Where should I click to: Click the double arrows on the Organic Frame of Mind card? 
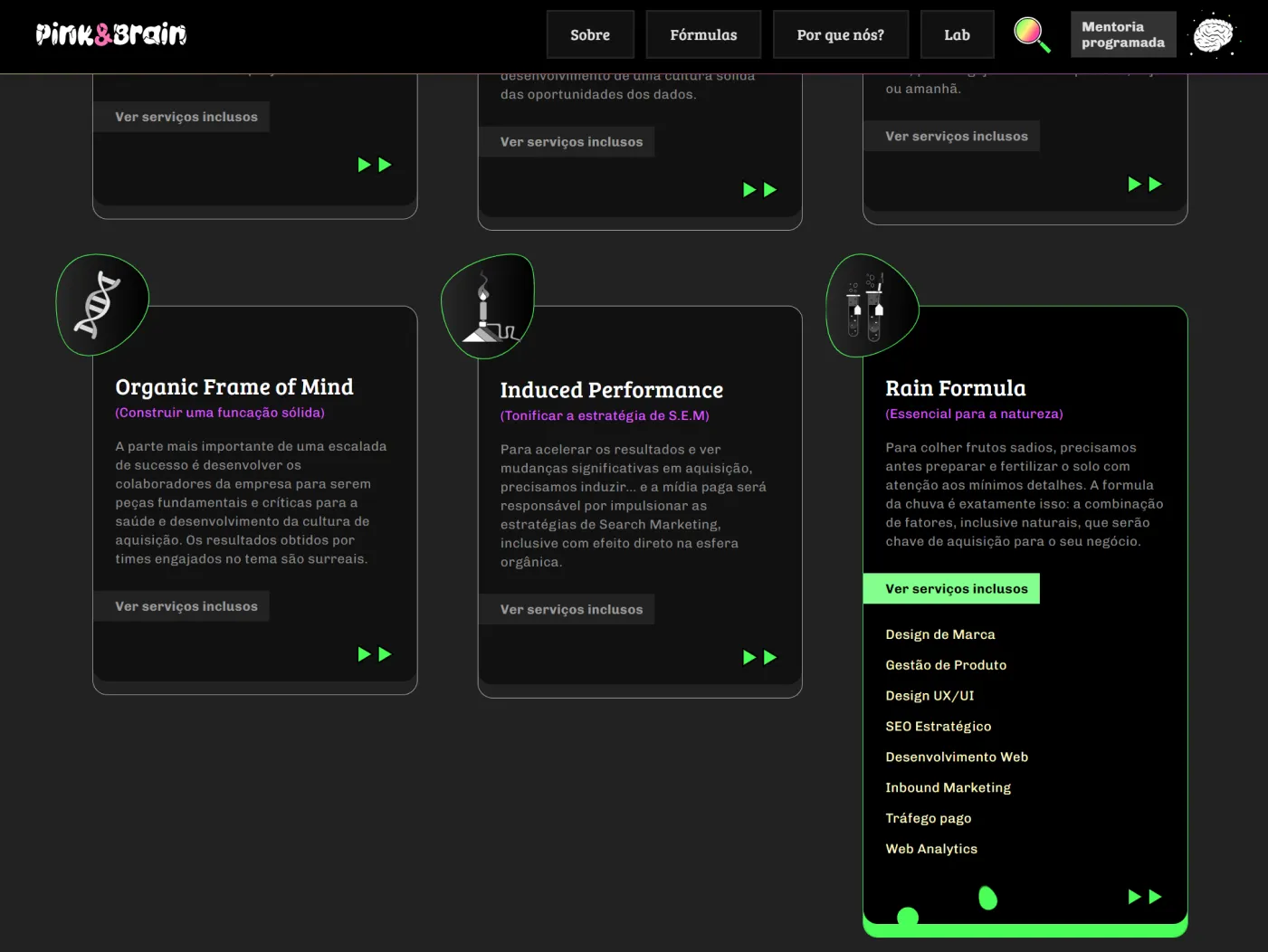(374, 654)
